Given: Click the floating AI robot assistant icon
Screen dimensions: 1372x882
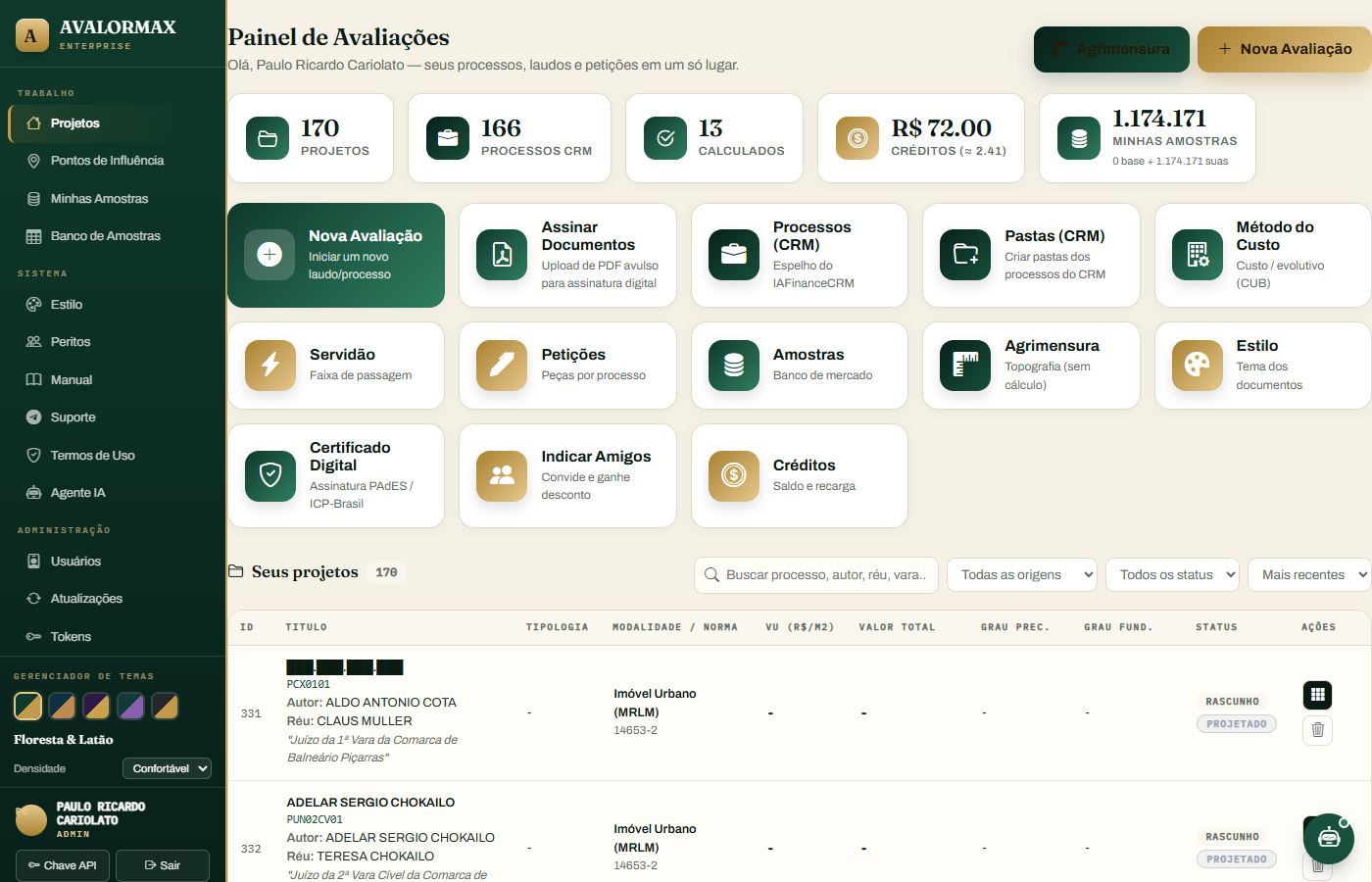Looking at the screenshot, I should pyautogui.click(x=1329, y=838).
